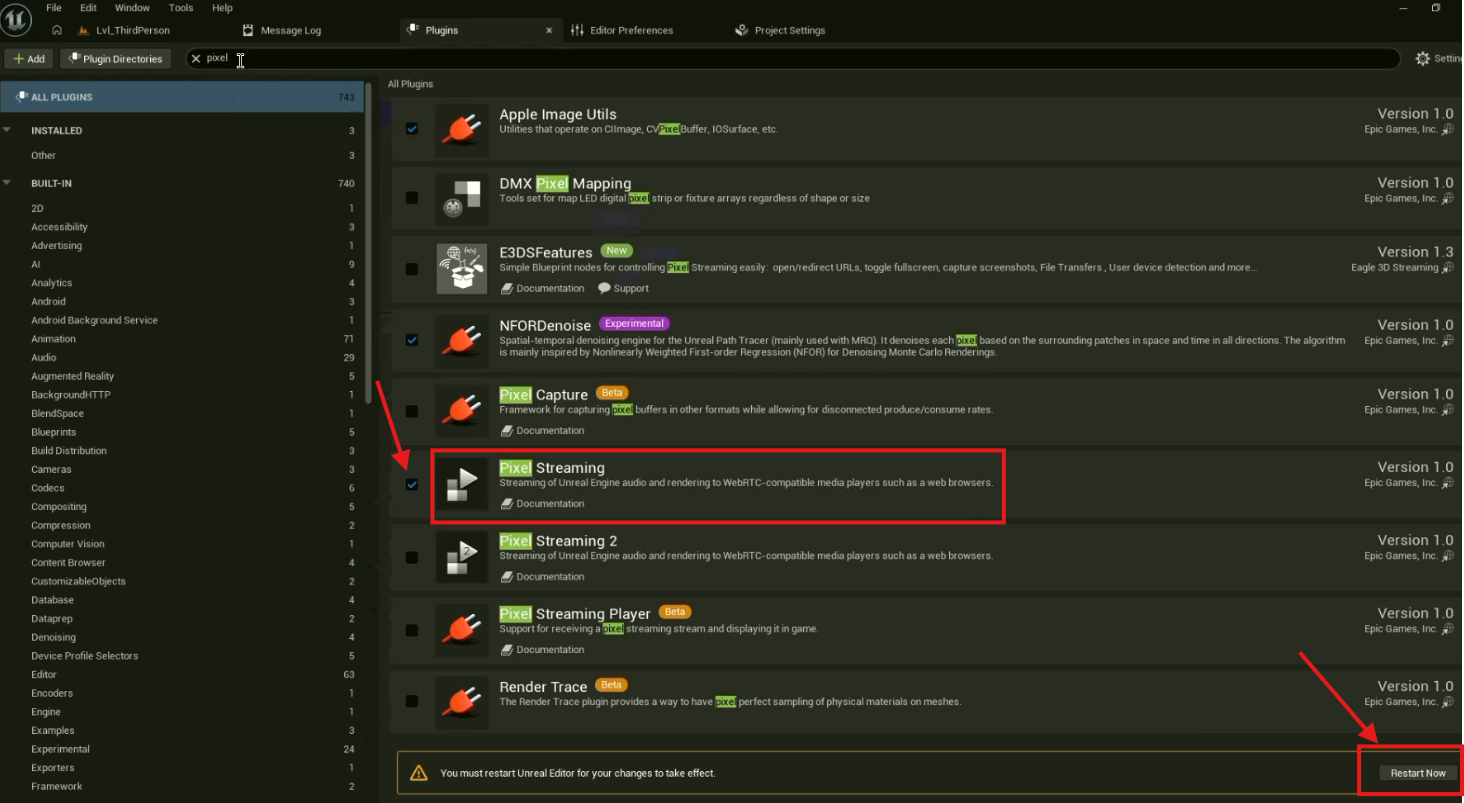Screen dimensions: 1464x803
Task: Click the E3DSFeatures plugin icon
Action: pos(462,268)
